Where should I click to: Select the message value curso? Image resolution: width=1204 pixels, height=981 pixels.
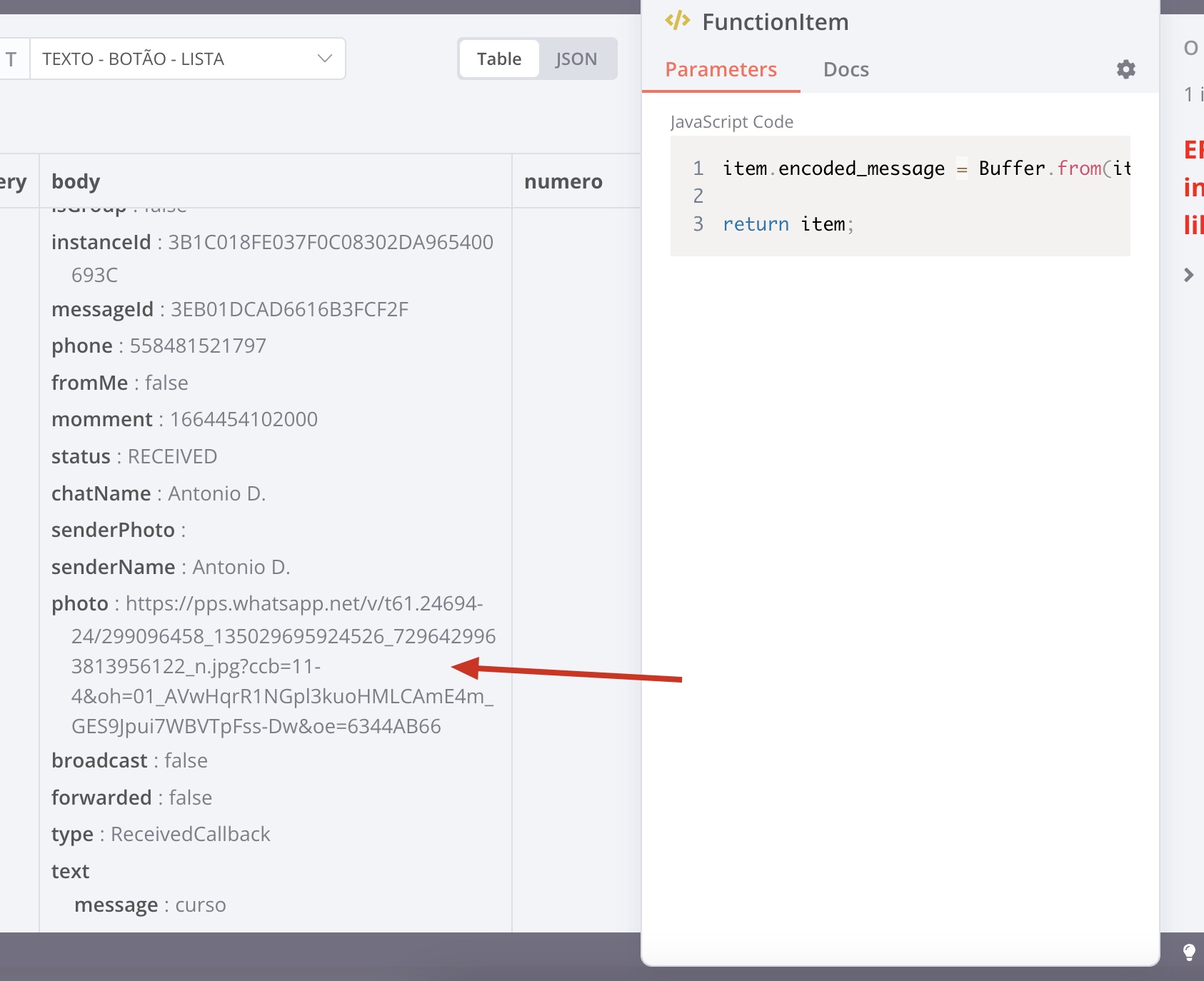tap(200, 904)
